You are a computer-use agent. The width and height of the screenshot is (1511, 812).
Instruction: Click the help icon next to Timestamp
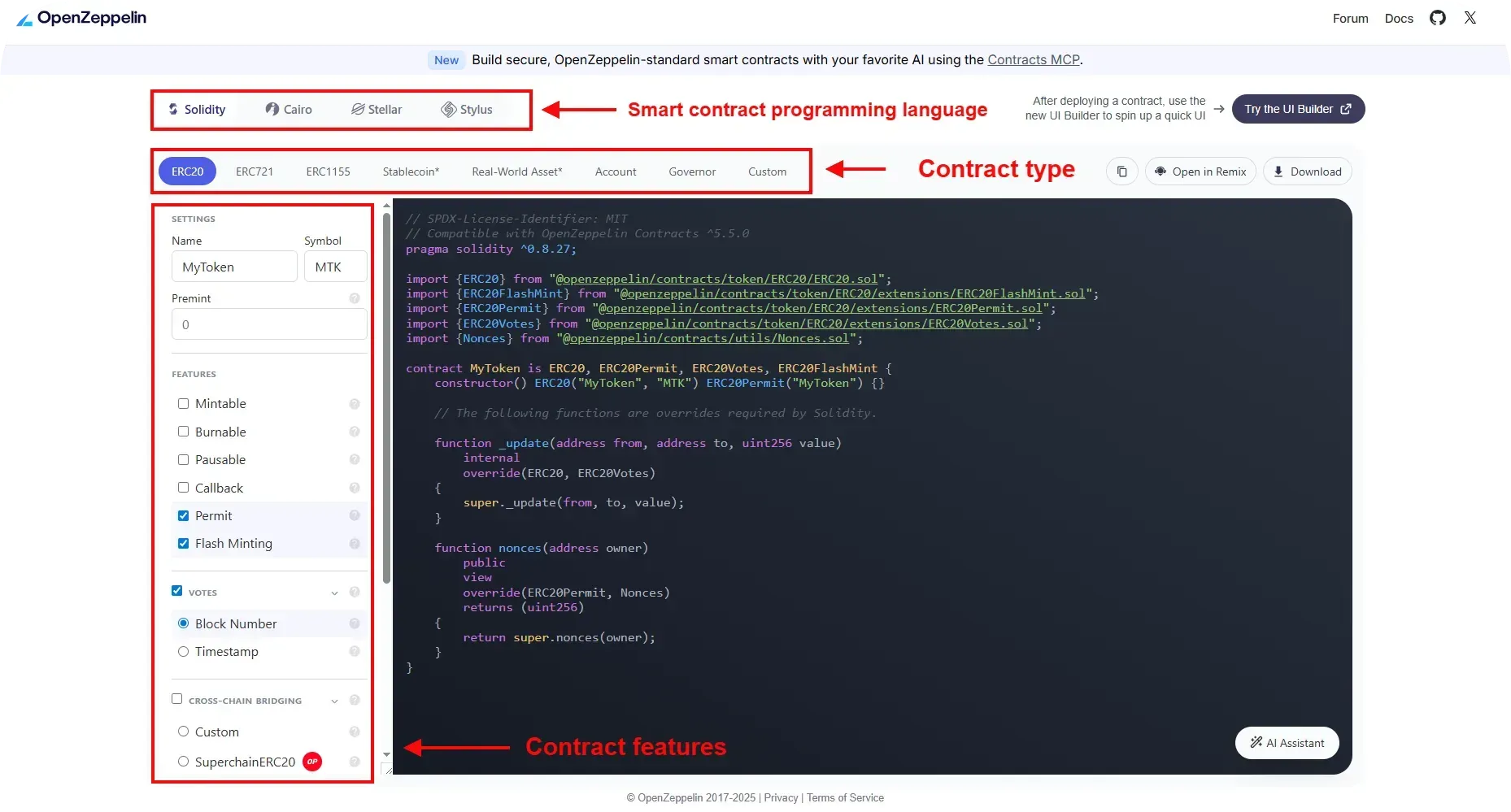355,652
